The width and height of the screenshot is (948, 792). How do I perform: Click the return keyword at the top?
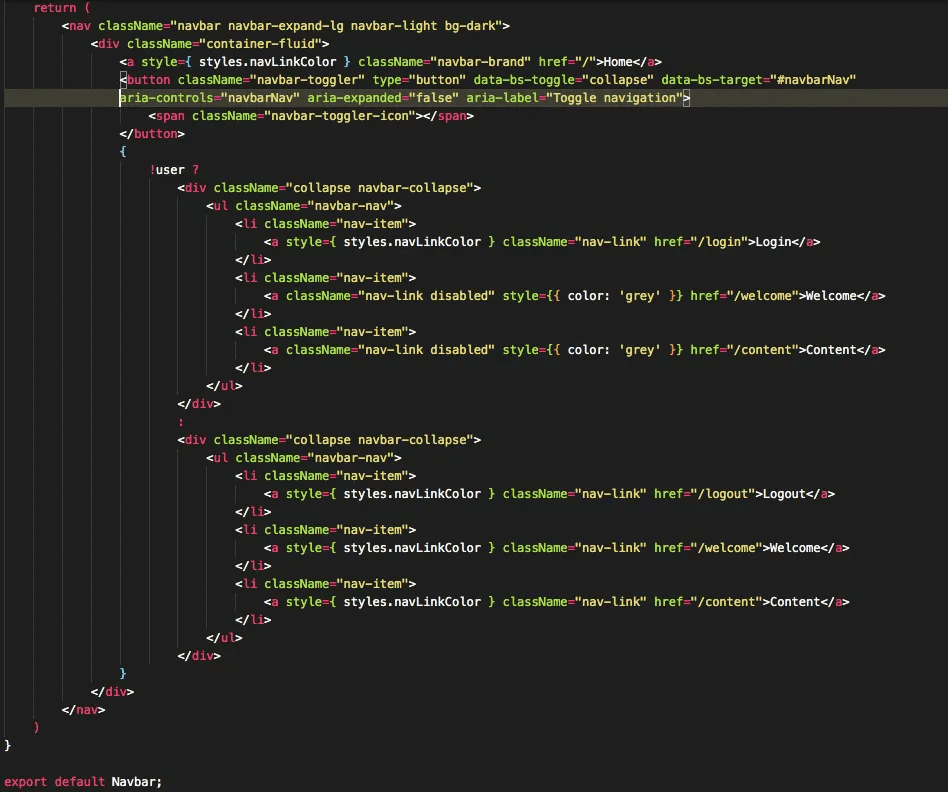(x=54, y=7)
